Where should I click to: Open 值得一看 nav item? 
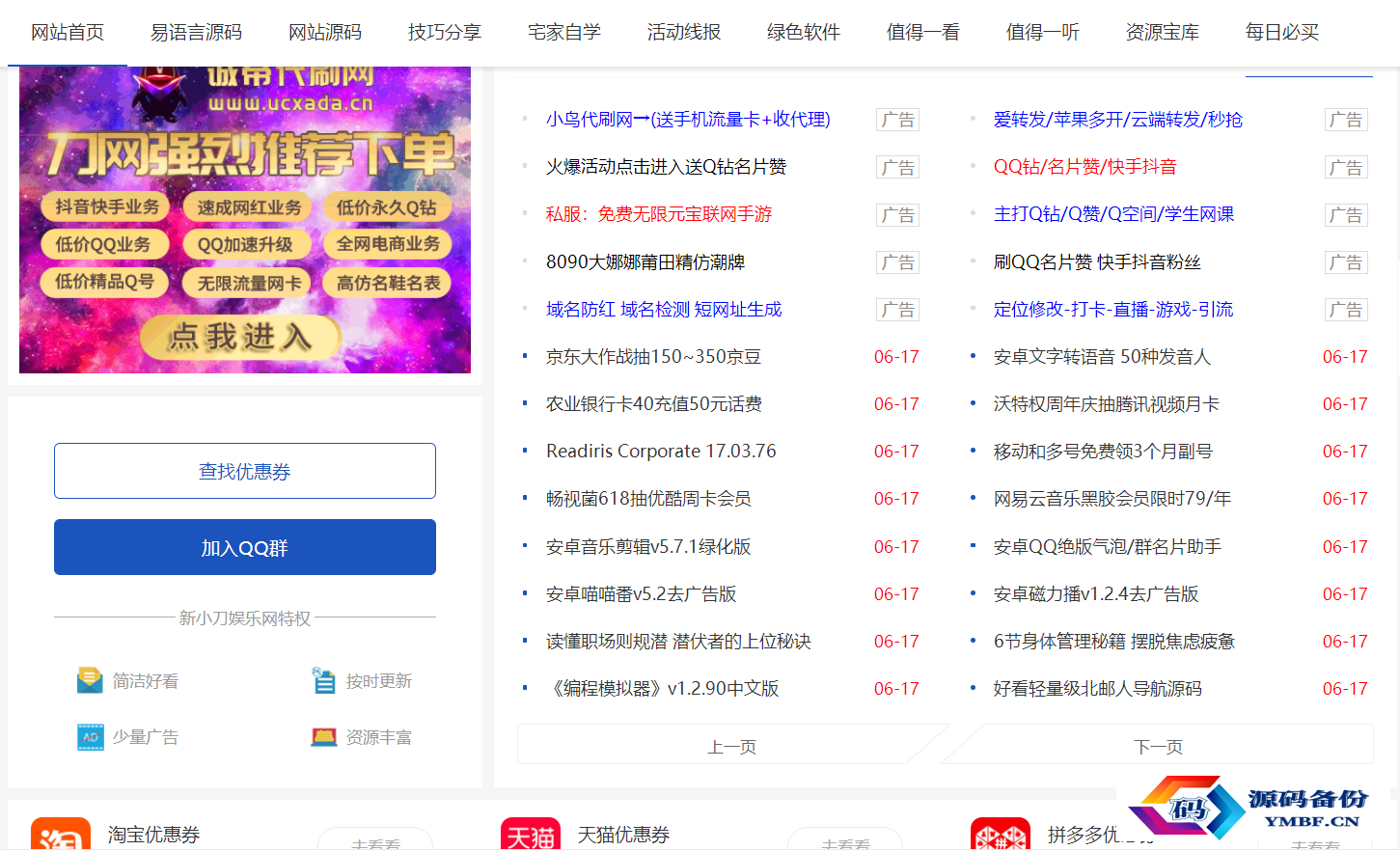(x=923, y=32)
